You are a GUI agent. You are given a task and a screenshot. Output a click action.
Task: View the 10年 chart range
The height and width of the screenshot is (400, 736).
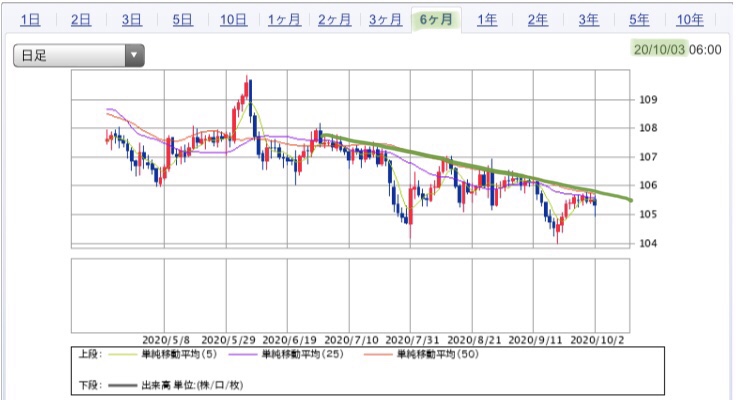coord(690,20)
